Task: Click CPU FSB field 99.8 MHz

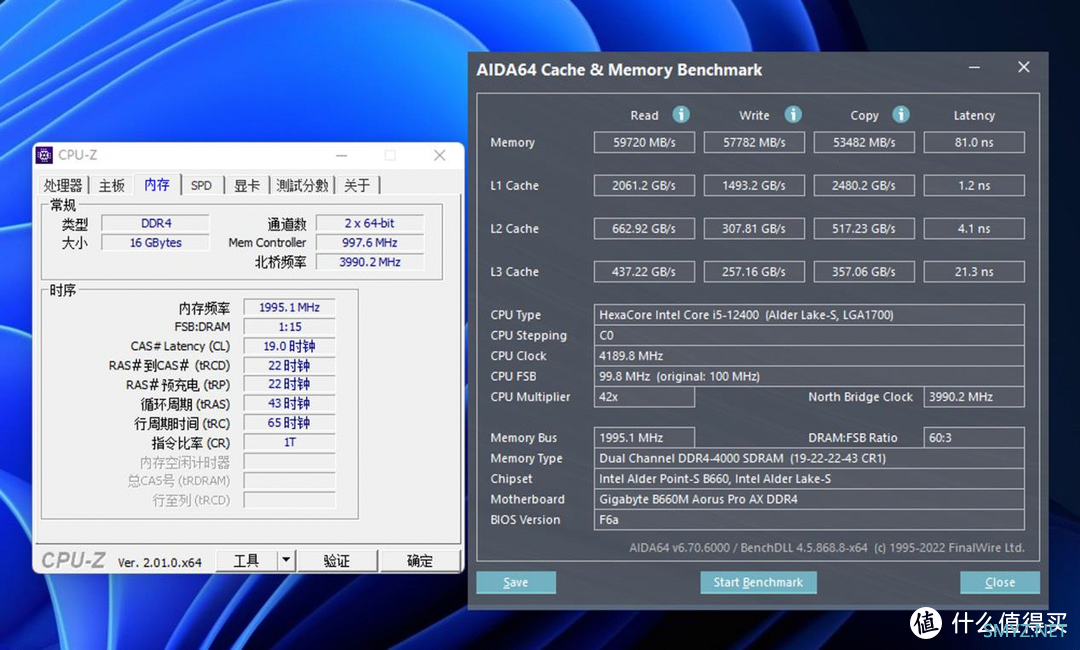Action: pyautogui.click(x=809, y=377)
